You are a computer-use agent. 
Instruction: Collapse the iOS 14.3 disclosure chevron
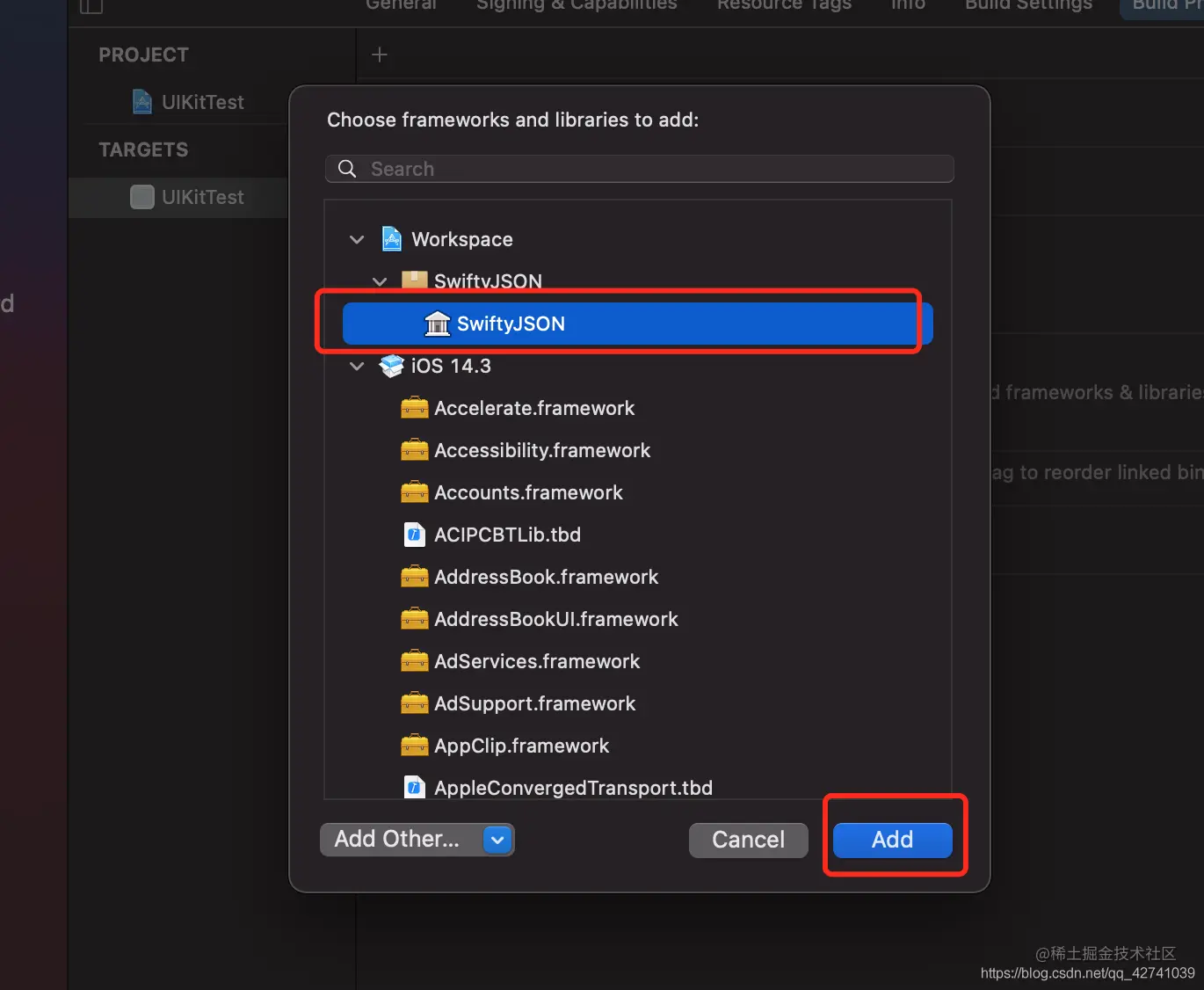357,366
